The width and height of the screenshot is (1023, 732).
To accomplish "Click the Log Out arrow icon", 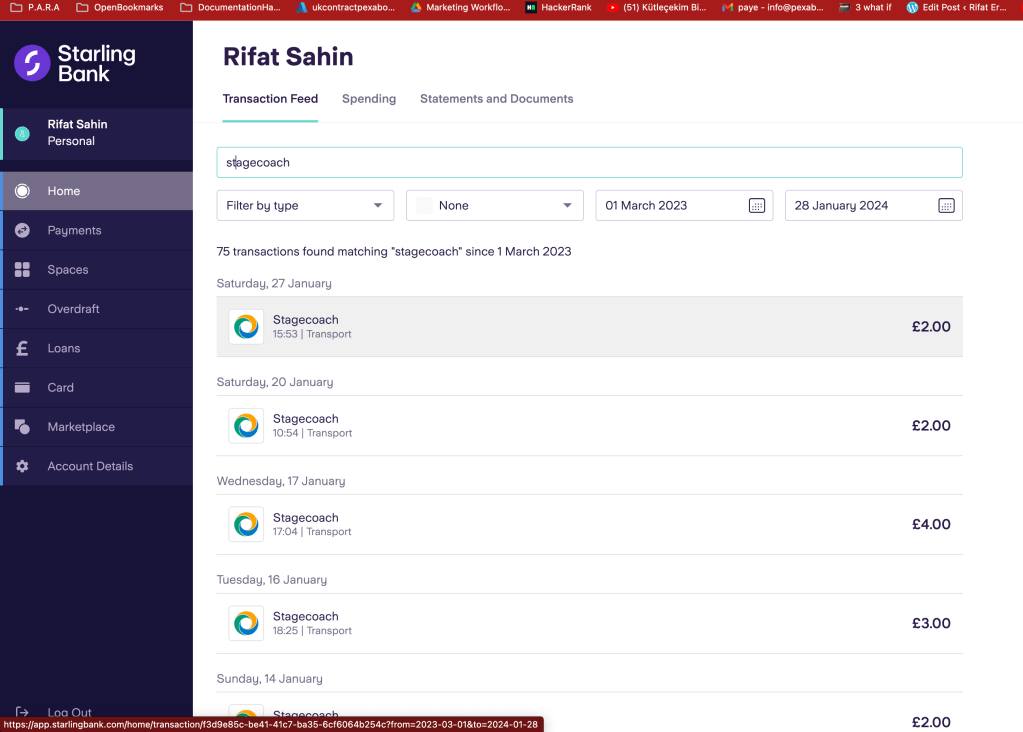I will 22,712.
